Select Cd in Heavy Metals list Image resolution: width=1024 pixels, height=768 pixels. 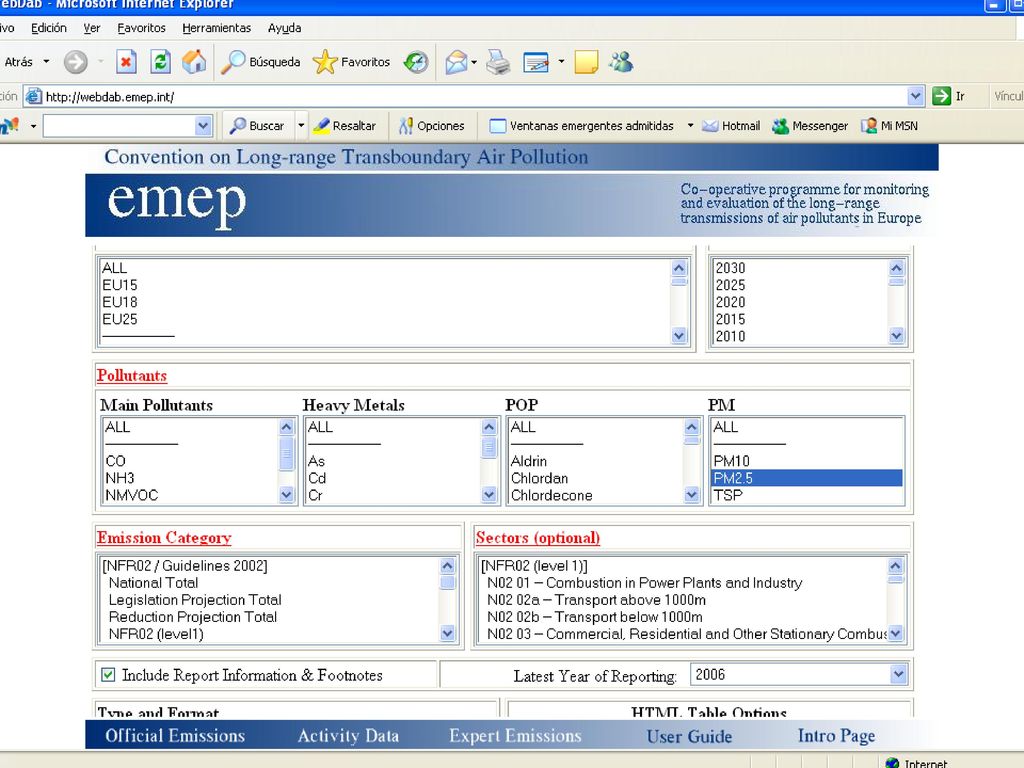317,478
